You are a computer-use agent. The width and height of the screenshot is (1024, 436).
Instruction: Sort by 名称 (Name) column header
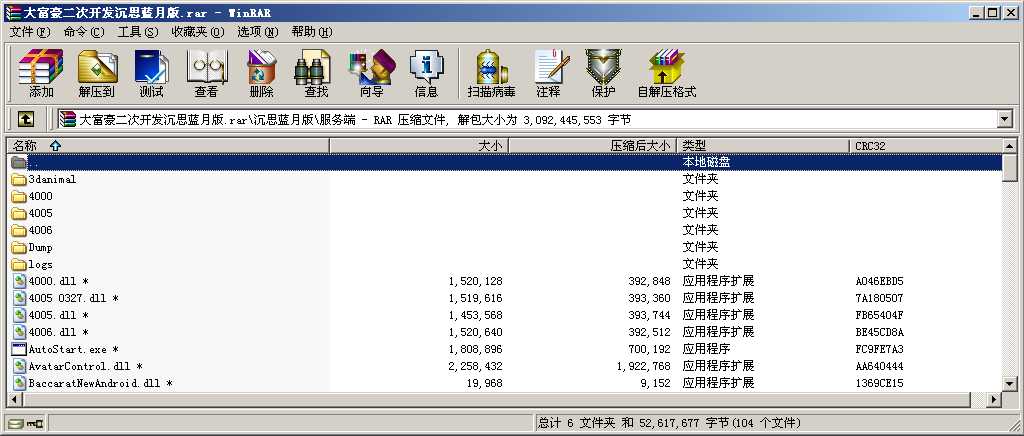[x=168, y=146]
